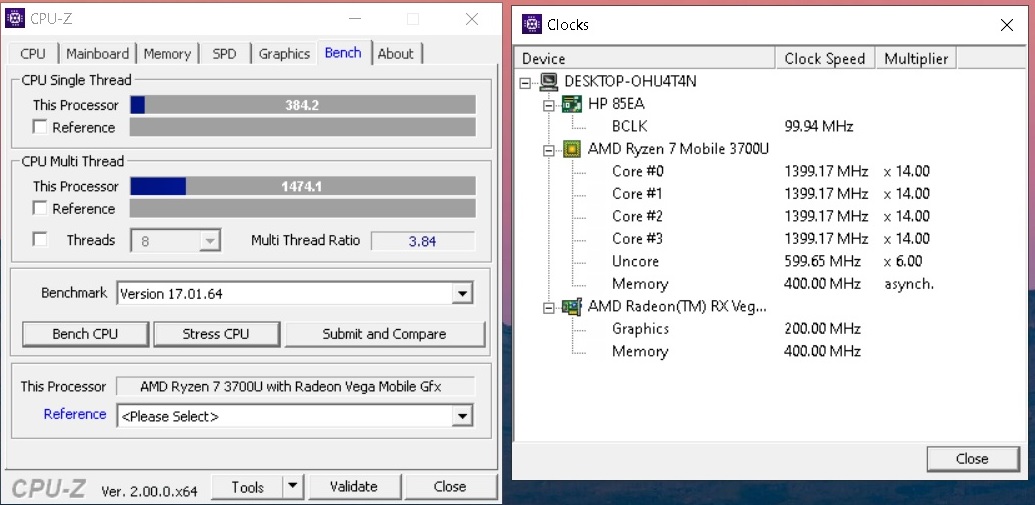Image resolution: width=1035 pixels, height=505 pixels.
Task: Select the Core #3 row
Action: pyautogui.click(x=638, y=238)
